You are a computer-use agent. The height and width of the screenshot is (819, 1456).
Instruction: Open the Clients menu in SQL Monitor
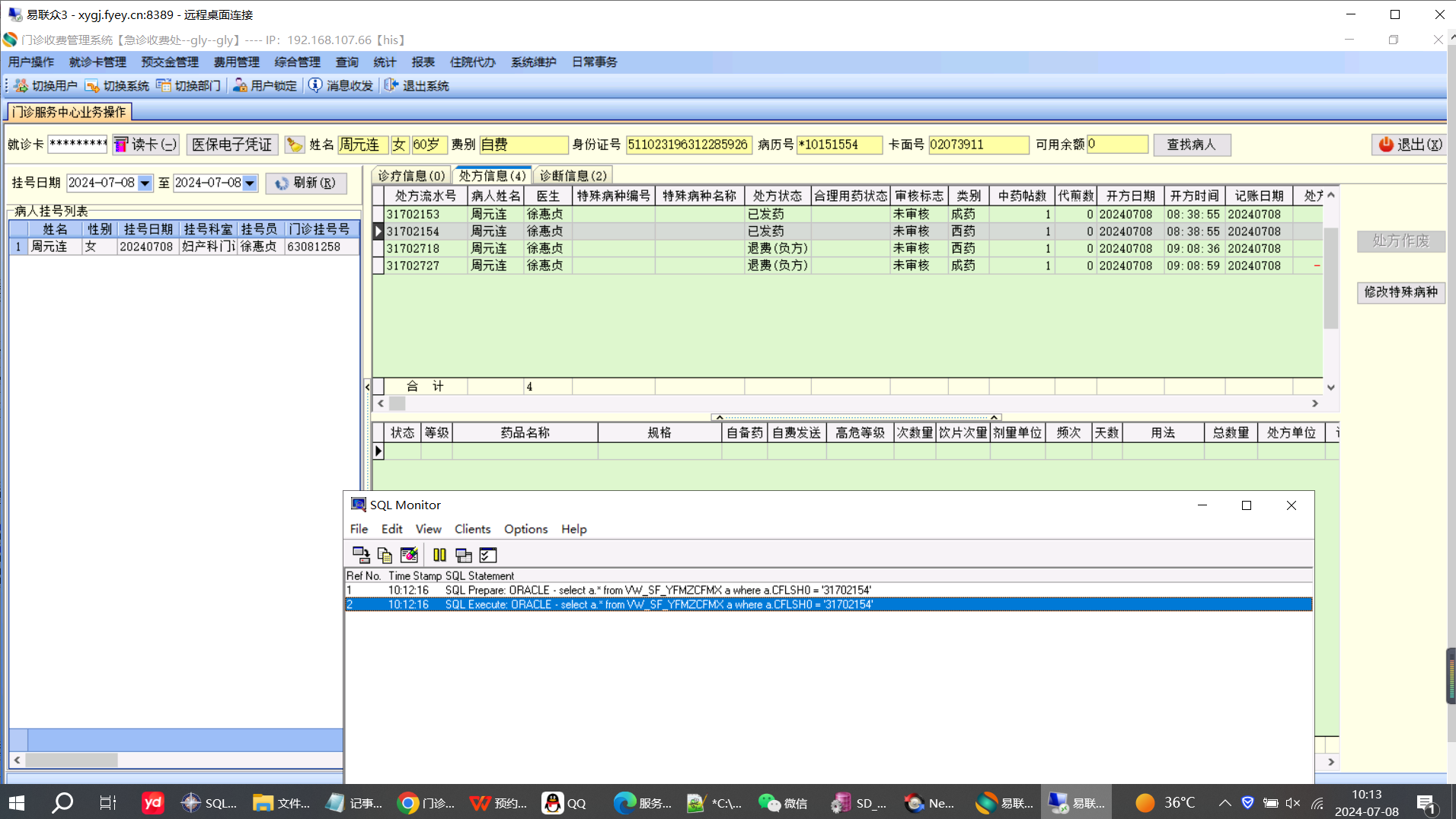click(x=472, y=529)
